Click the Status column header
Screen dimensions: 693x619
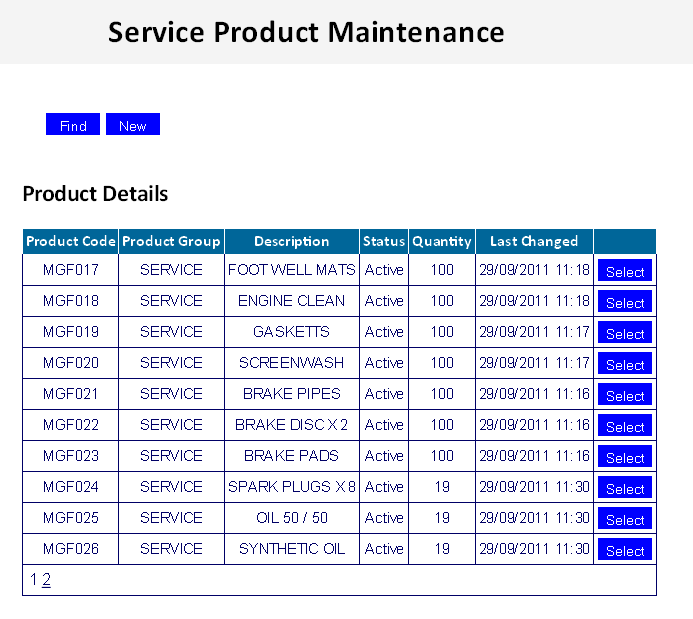click(x=384, y=241)
